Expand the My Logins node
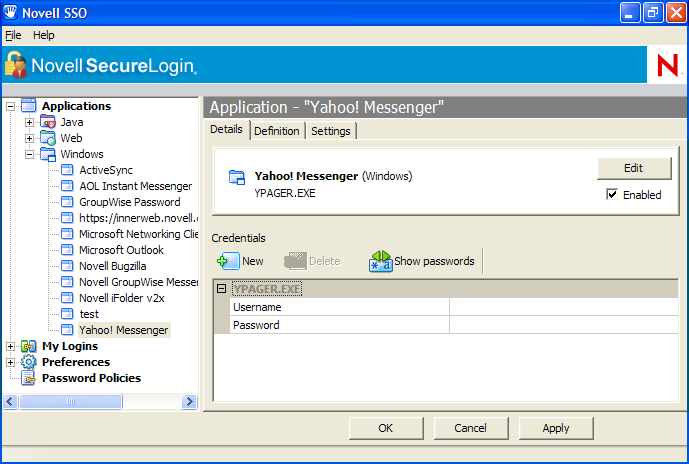The image size is (689, 464). (x=10, y=346)
